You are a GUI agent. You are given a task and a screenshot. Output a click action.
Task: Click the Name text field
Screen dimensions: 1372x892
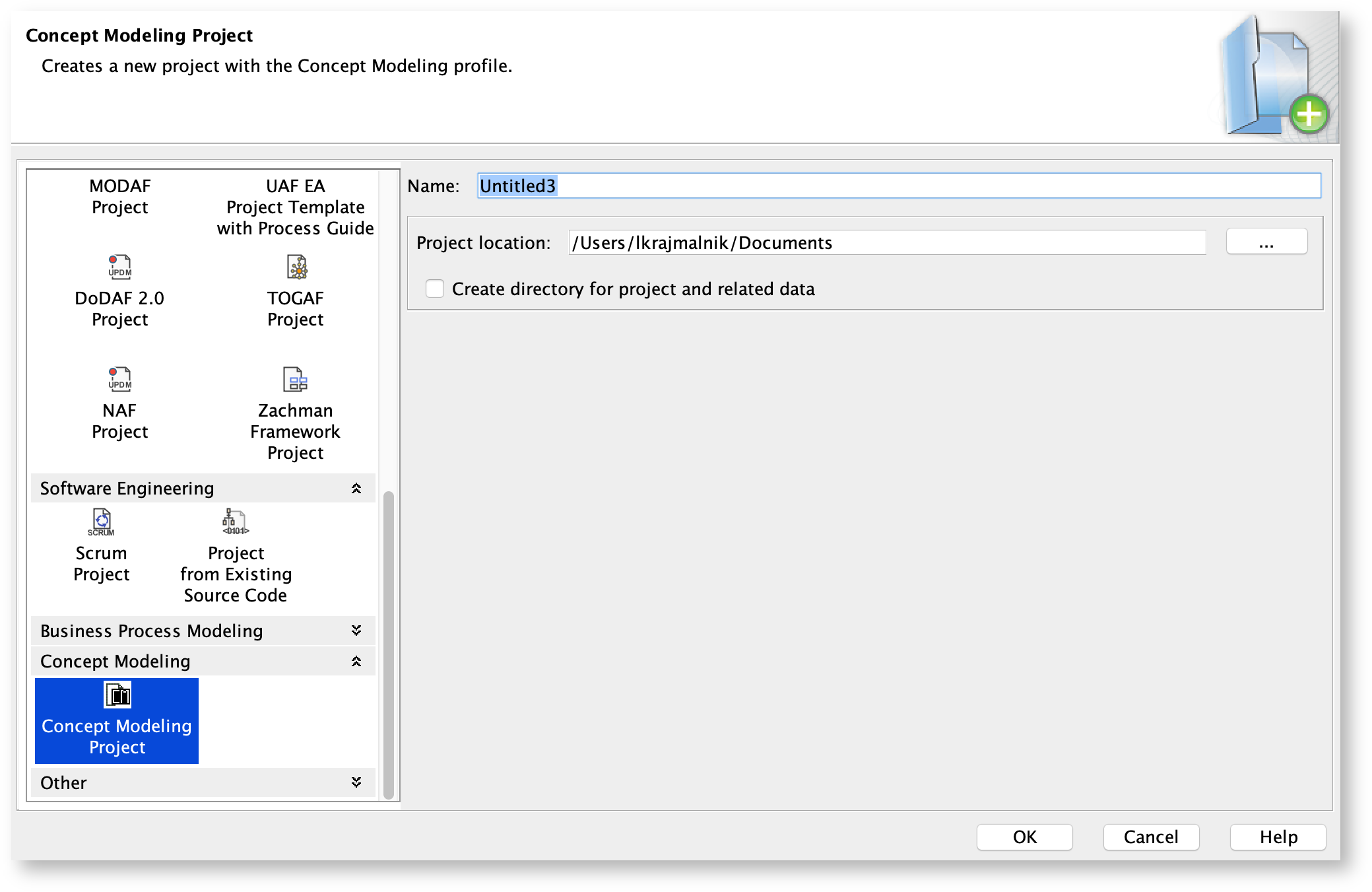(x=898, y=186)
